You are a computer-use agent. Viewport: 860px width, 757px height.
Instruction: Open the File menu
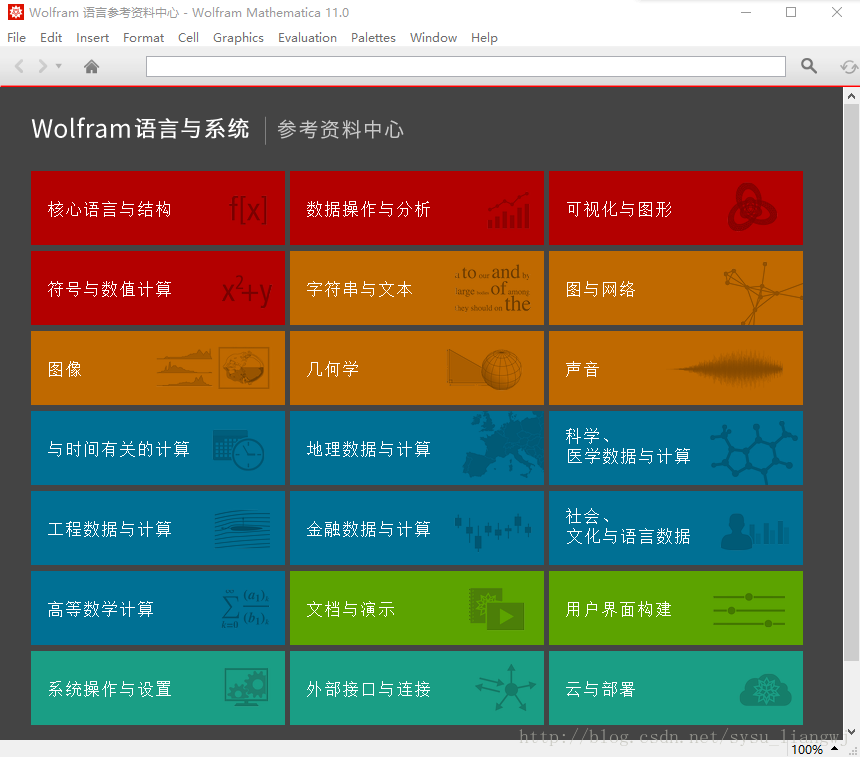16,37
